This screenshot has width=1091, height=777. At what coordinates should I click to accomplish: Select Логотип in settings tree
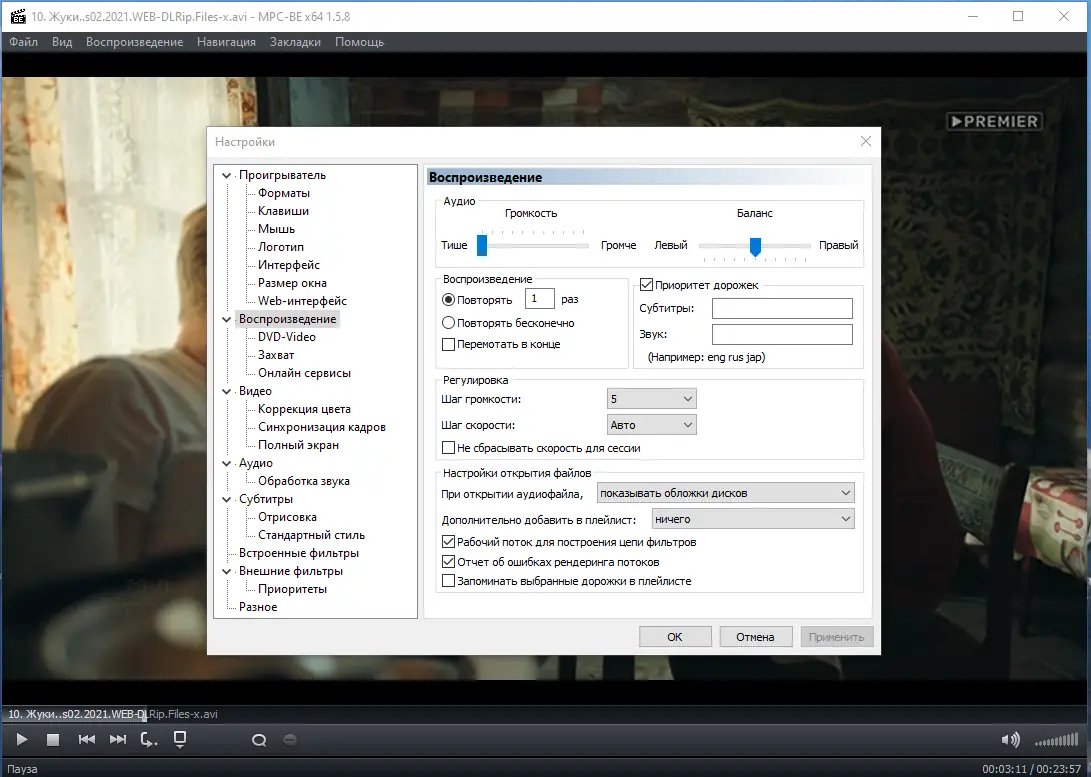coord(280,247)
